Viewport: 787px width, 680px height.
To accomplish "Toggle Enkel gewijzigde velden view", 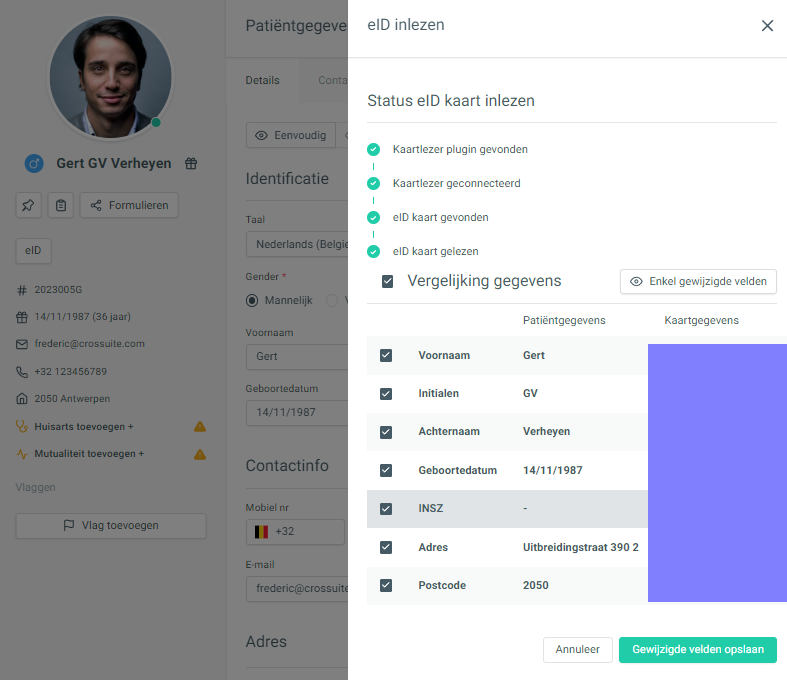I will click(698, 281).
